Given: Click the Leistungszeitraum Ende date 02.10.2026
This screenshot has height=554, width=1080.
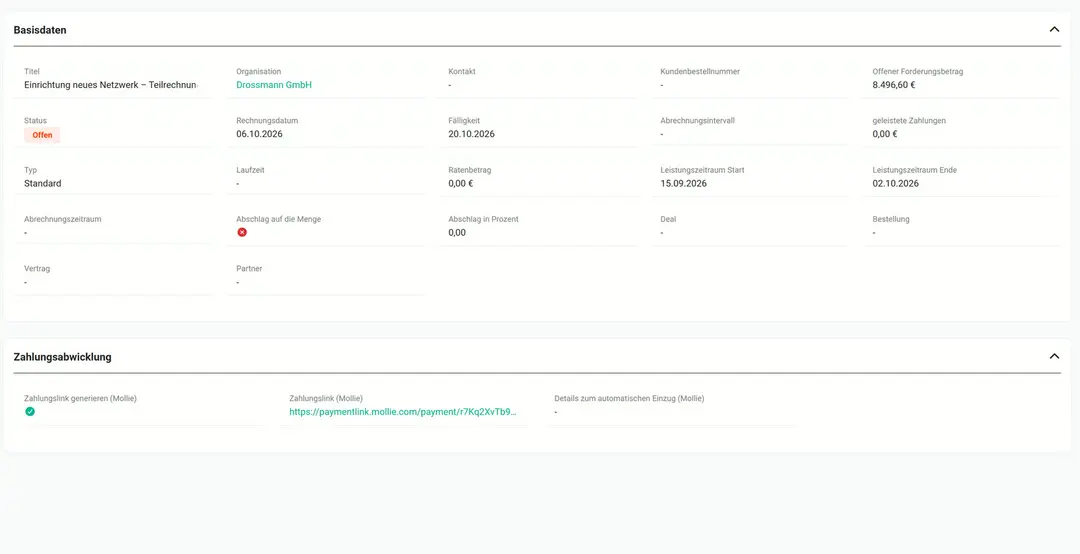Looking at the screenshot, I should click(x=895, y=183).
